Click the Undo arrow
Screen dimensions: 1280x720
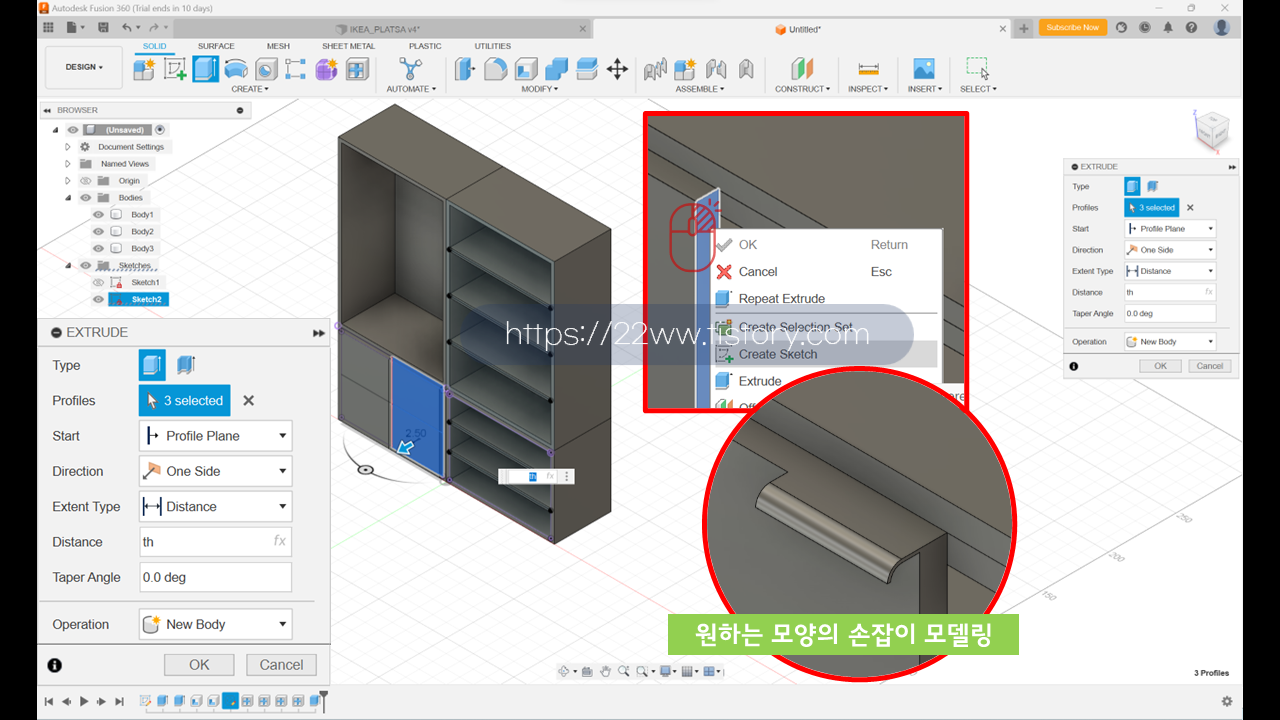pos(126,28)
